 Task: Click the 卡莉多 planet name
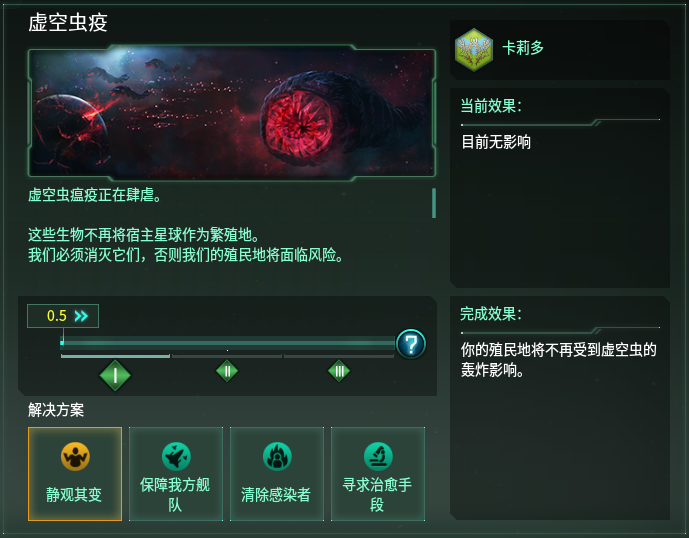point(523,48)
